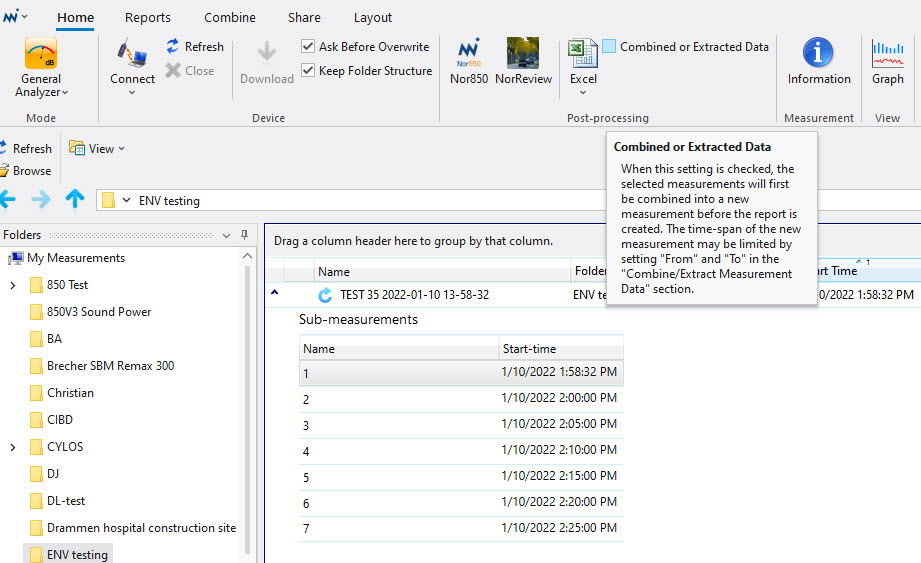Expand the CYLOS folder tree node
921x563 pixels.
(12, 447)
